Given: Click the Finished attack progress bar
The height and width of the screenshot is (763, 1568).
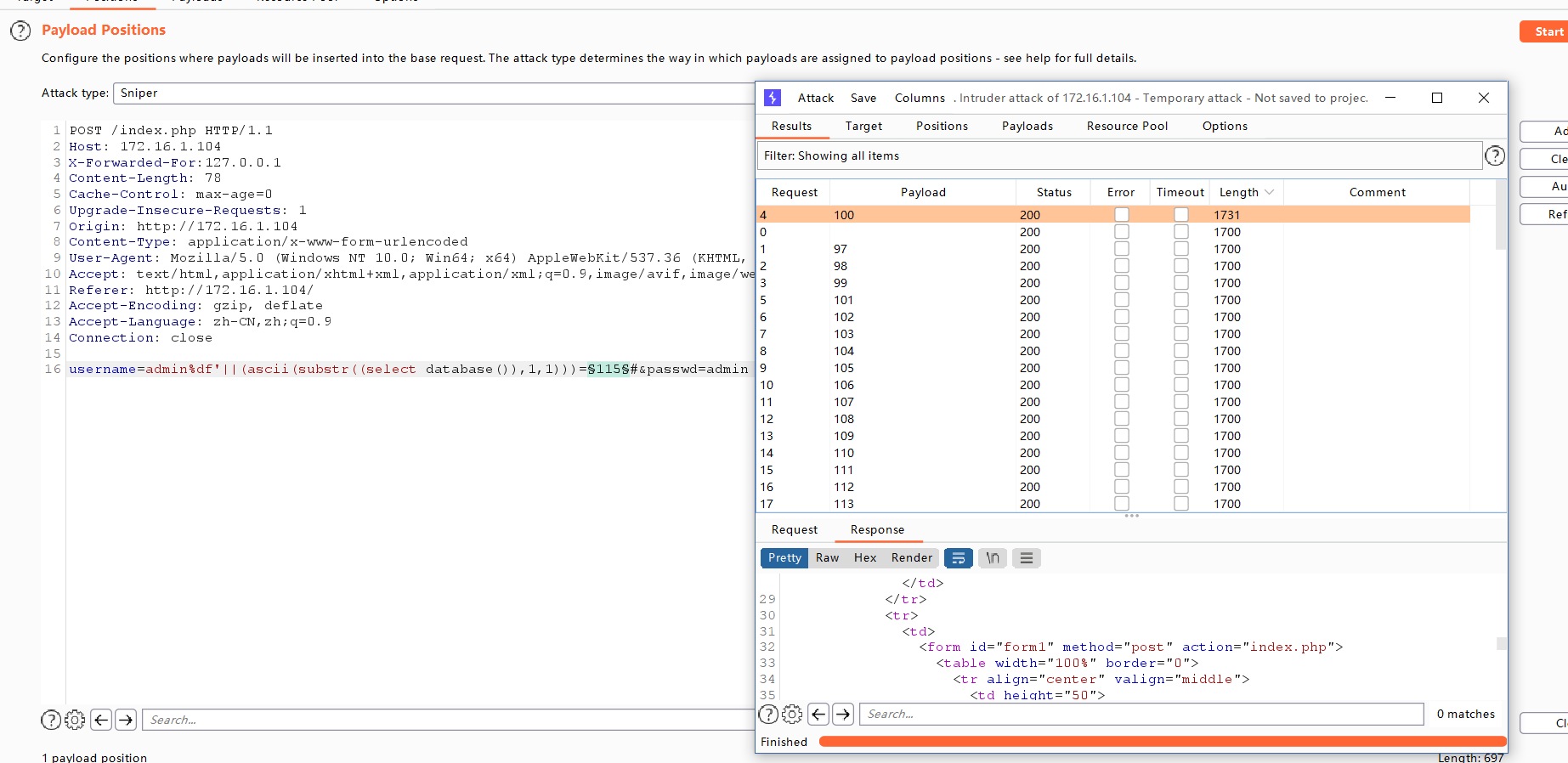Looking at the screenshot, I should [x=1163, y=742].
